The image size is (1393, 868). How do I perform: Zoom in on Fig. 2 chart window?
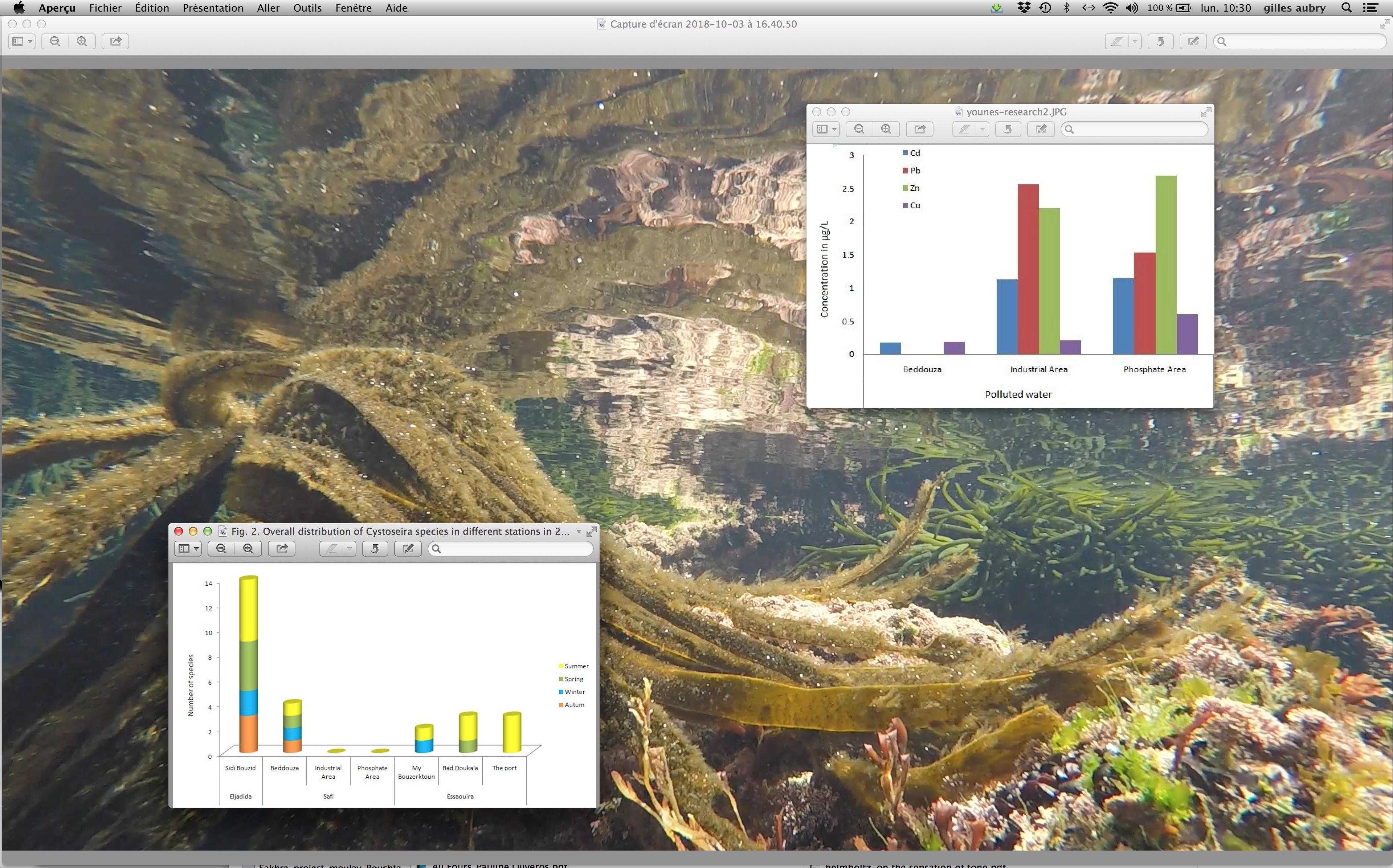coord(248,549)
